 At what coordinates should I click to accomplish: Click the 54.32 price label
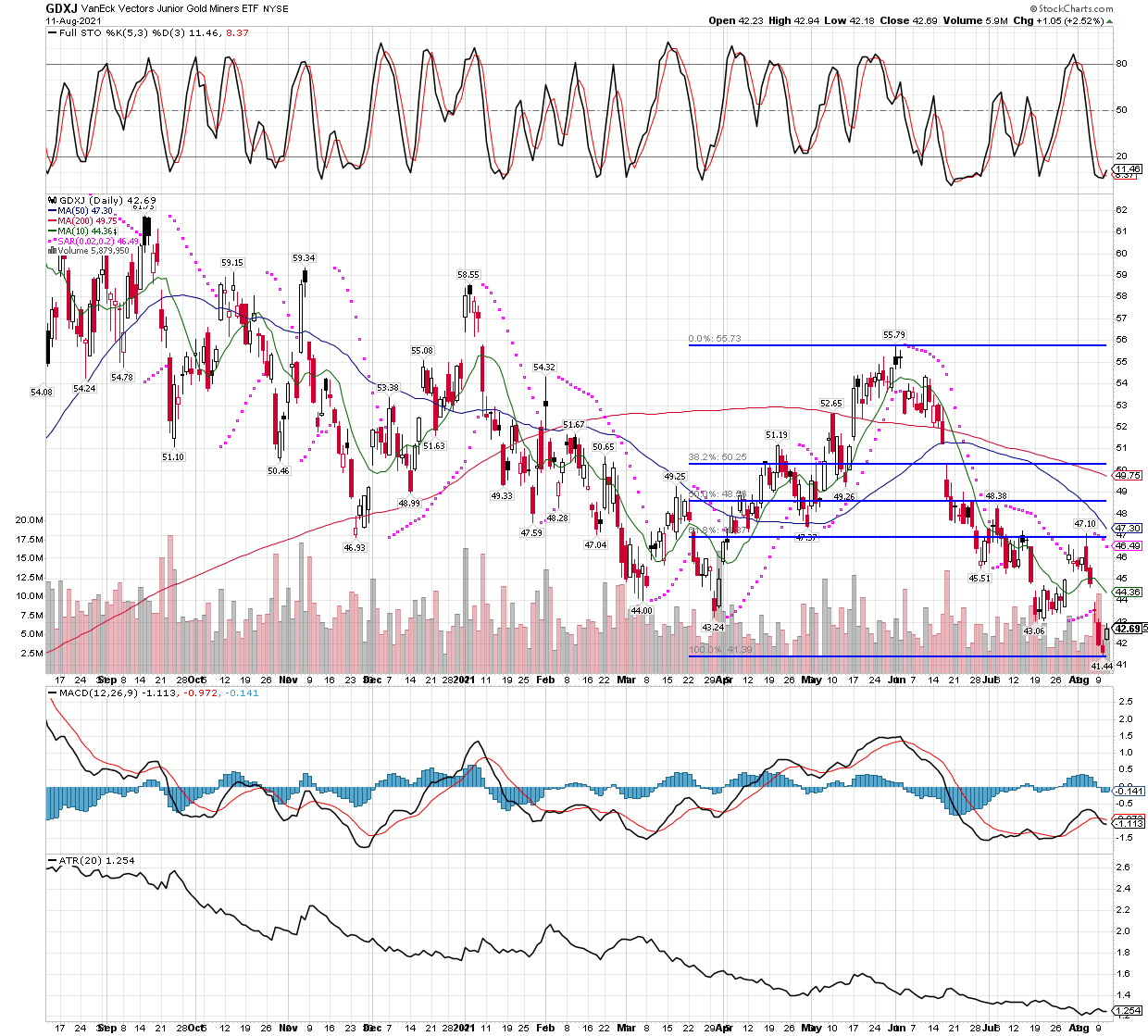tap(544, 368)
